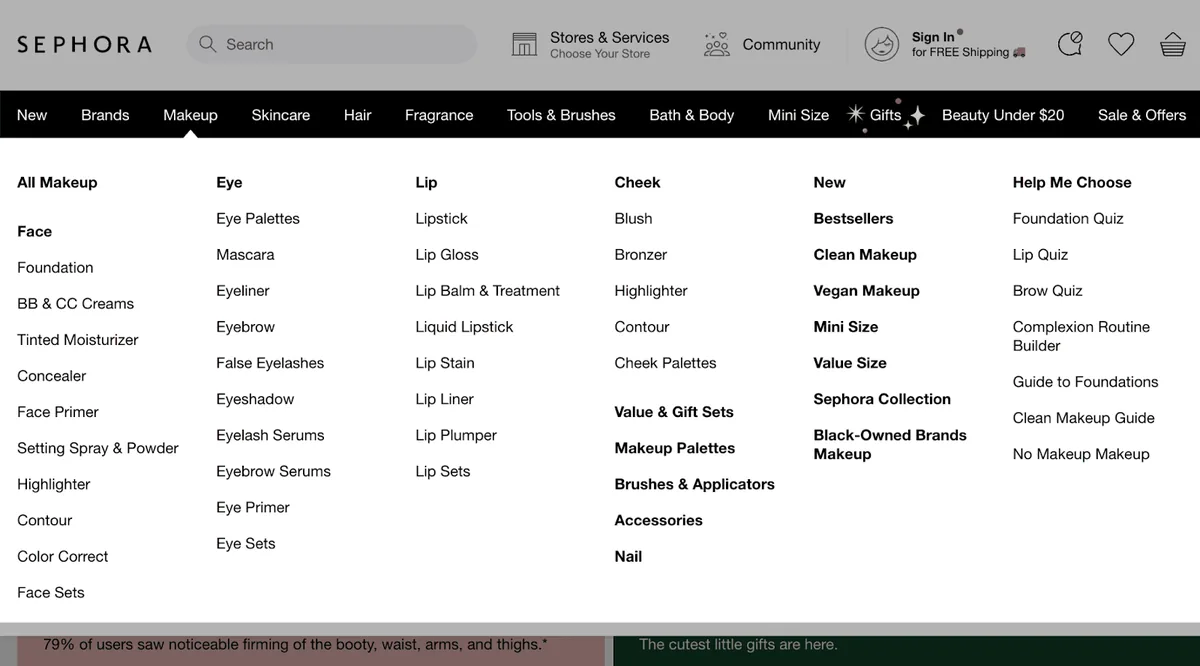Click Sign In for FREE Shipping
Image resolution: width=1200 pixels, height=666 pixels.
pyautogui.click(x=968, y=45)
